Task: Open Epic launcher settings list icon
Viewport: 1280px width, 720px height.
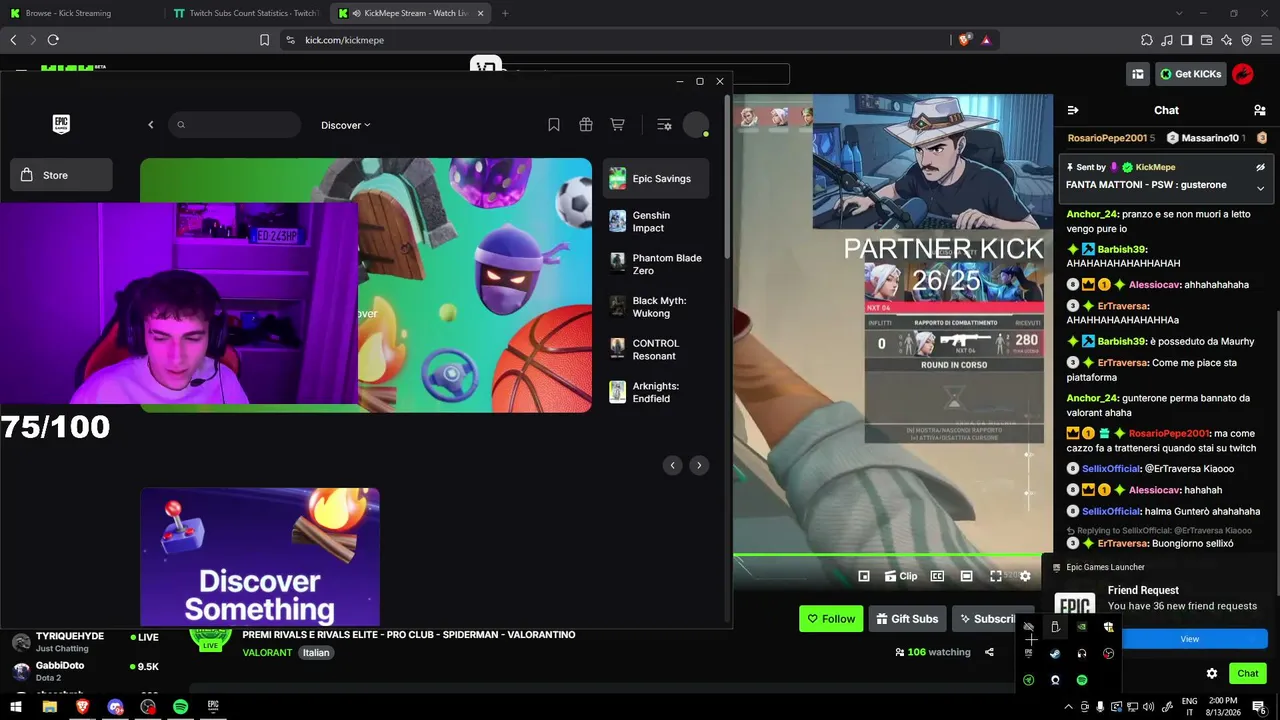Action: coord(664,125)
